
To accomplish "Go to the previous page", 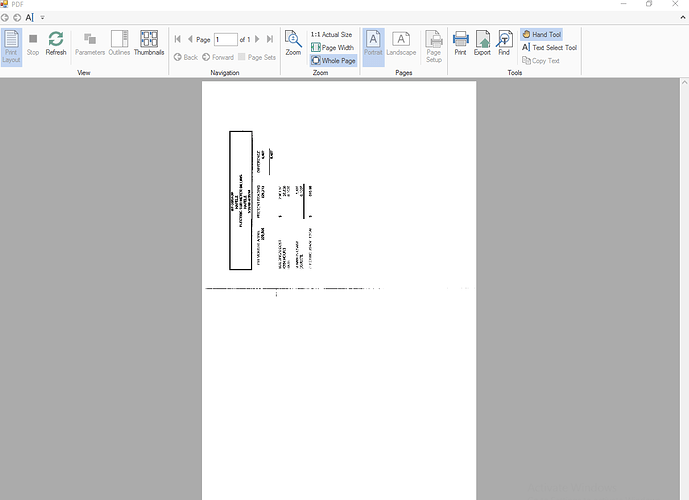I will pyautogui.click(x=190, y=39).
